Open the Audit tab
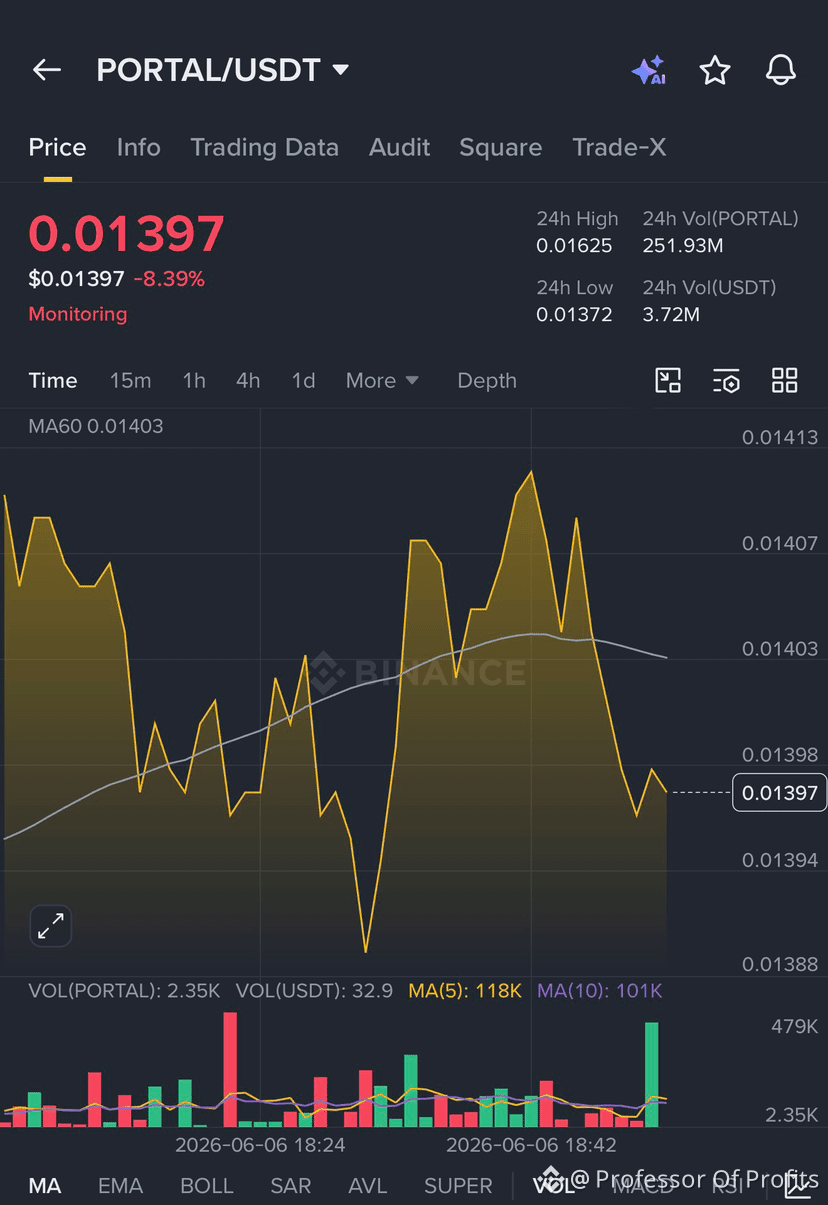This screenshot has height=1205, width=828. pos(399,147)
